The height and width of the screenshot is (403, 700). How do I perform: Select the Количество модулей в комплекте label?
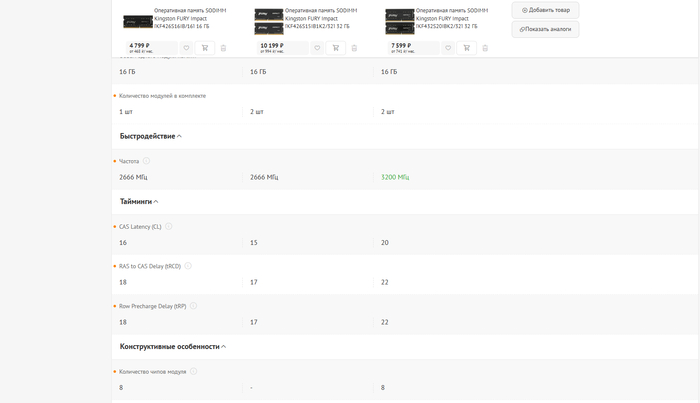tap(162, 96)
